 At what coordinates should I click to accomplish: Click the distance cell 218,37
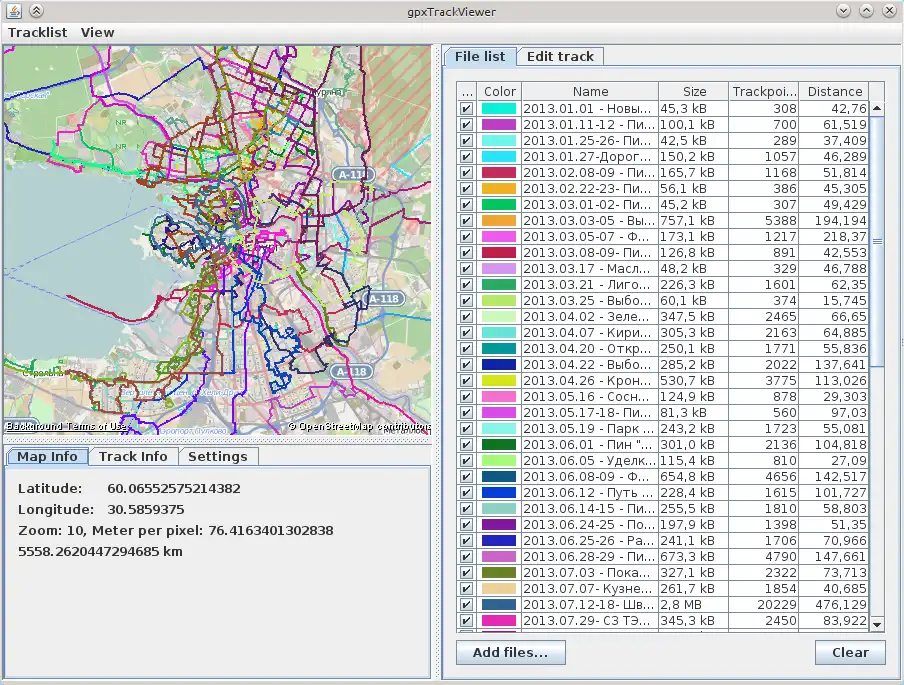[x=834, y=236]
